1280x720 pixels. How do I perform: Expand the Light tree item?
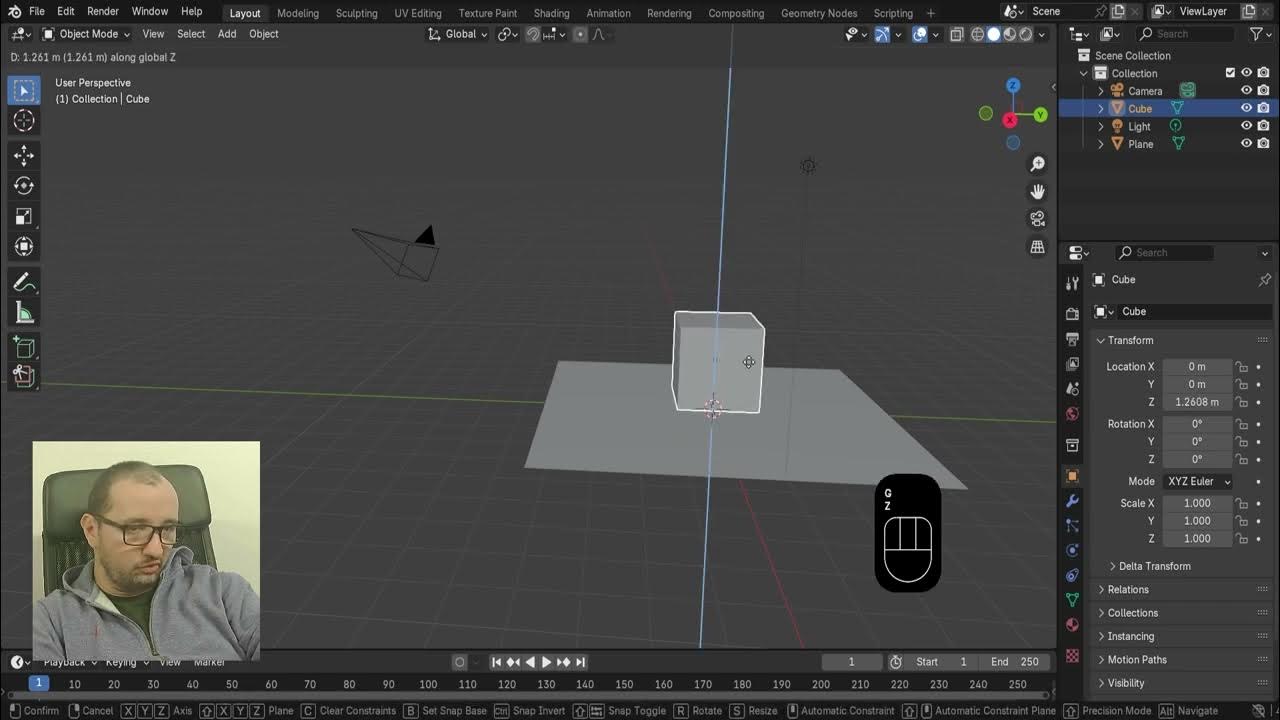[1101, 126]
